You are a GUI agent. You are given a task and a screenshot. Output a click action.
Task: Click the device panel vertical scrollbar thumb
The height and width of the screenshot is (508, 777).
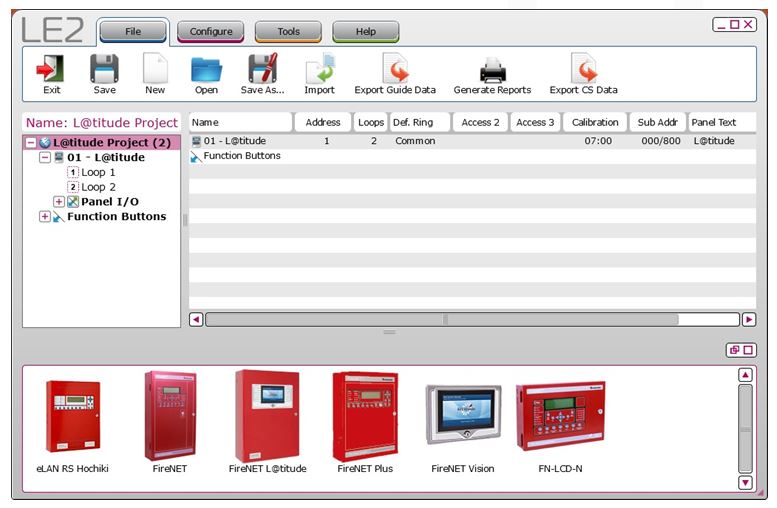745,429
